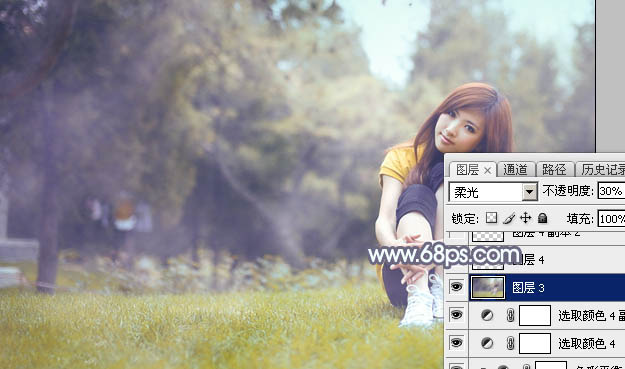Toggle visibility of 选取颜色 4 副本 layer
The width and height of the screenshot is (625, 369).
[x=456, y=315]
